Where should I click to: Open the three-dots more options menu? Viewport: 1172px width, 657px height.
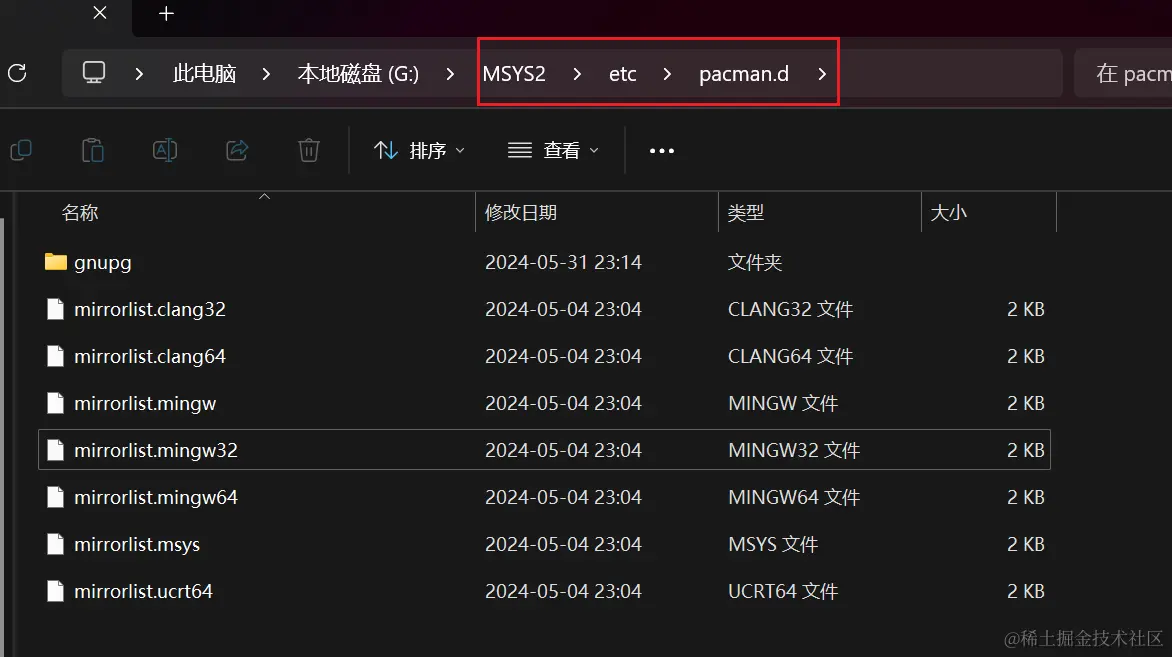click(661, 151)
